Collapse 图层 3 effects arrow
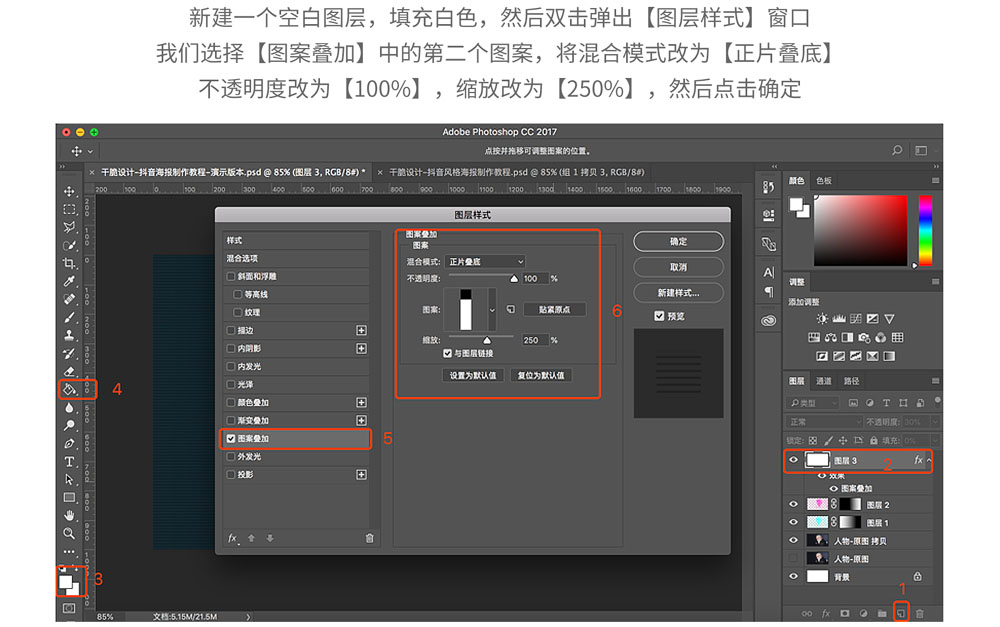The width and height of the screenshot is (1000, 627). [x=929, y=460]
